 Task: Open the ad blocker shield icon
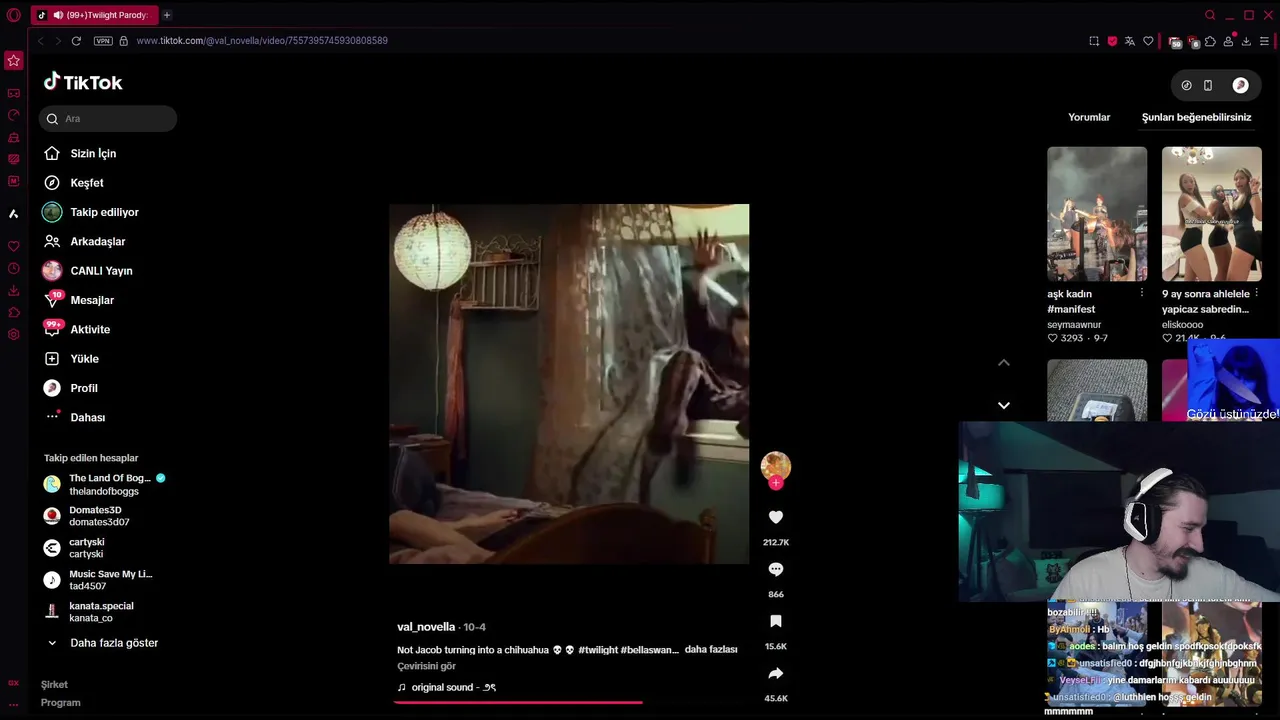point(1112,41)
